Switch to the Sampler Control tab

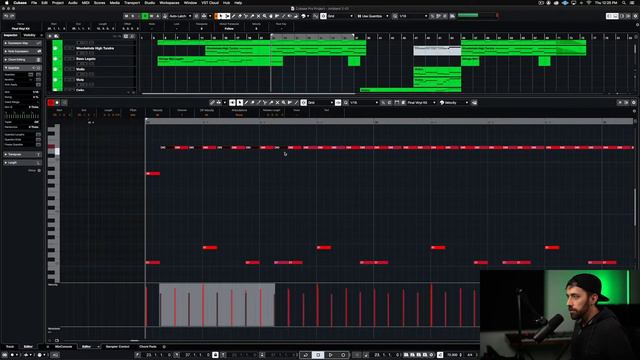coord(118,347)
